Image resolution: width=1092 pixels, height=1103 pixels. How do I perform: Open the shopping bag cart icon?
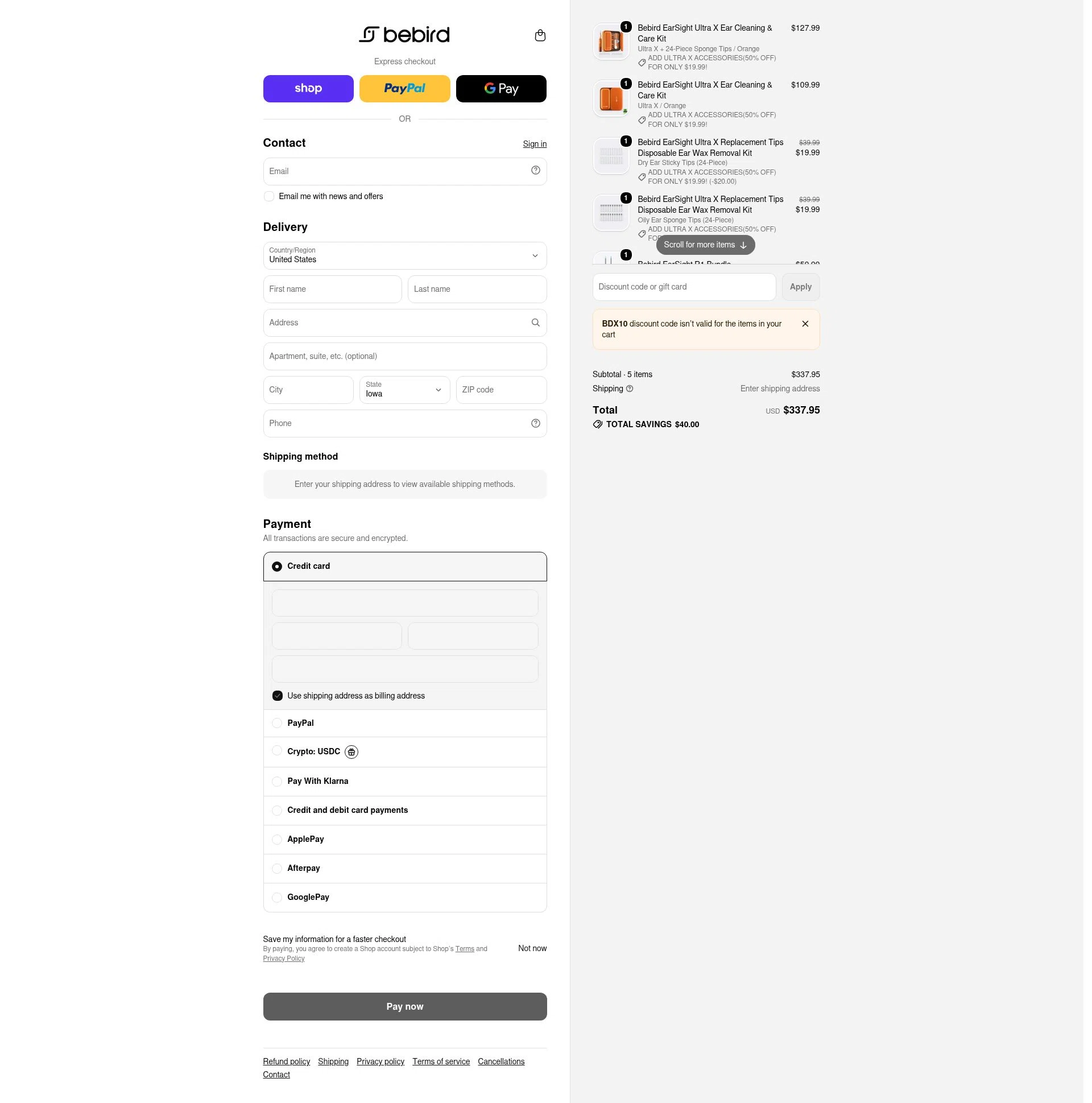(539, 35)
